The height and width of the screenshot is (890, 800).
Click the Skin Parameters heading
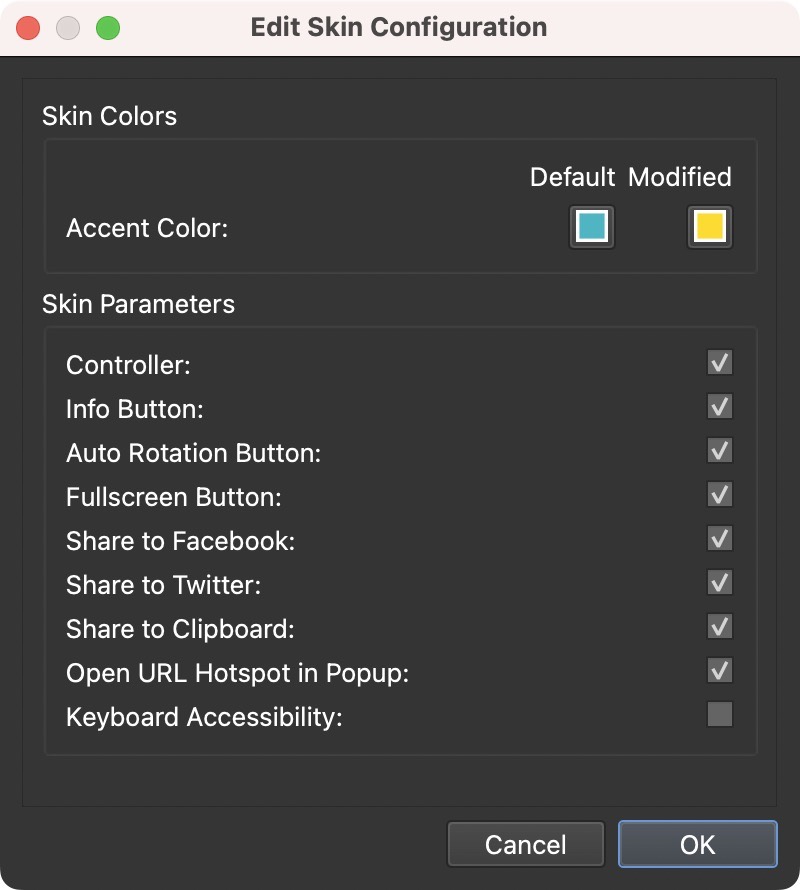click(x=139, y=304)
